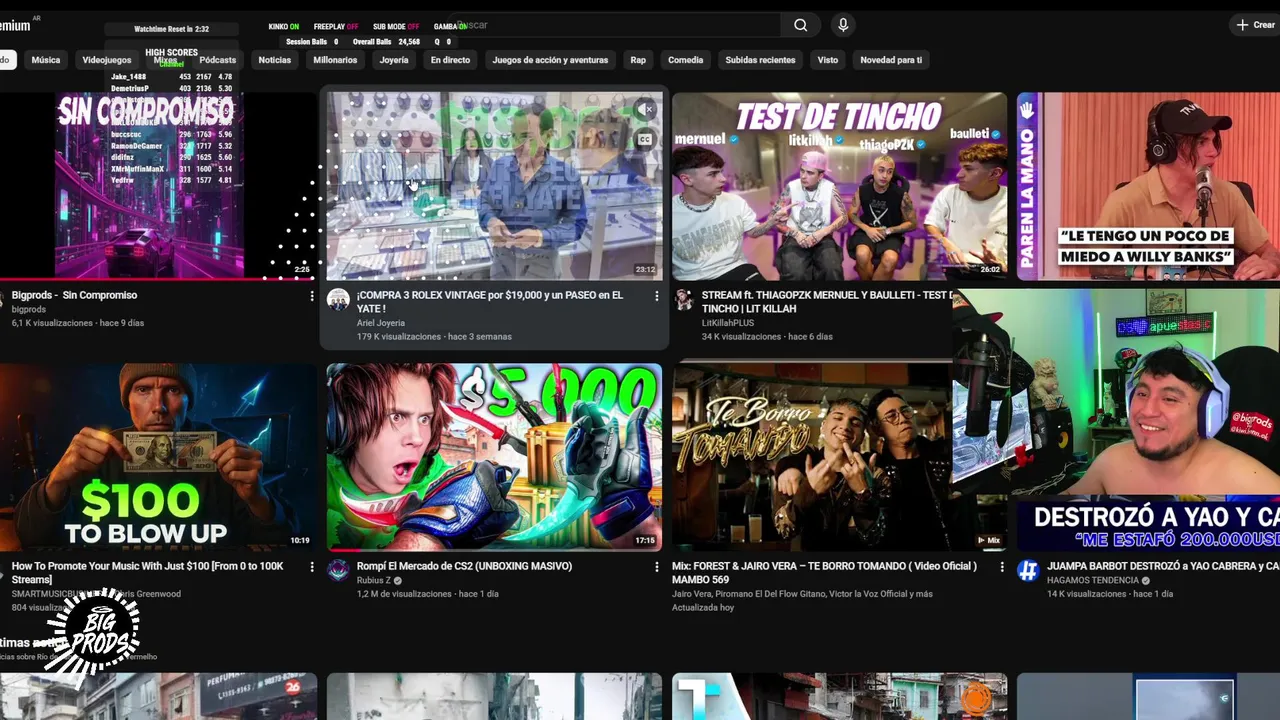Image resolution: width=1280 pixels, height=720 pixels.
Task: Open the $100 TO BLOW UP thumbnail
Action: click(x=158, y=457)
